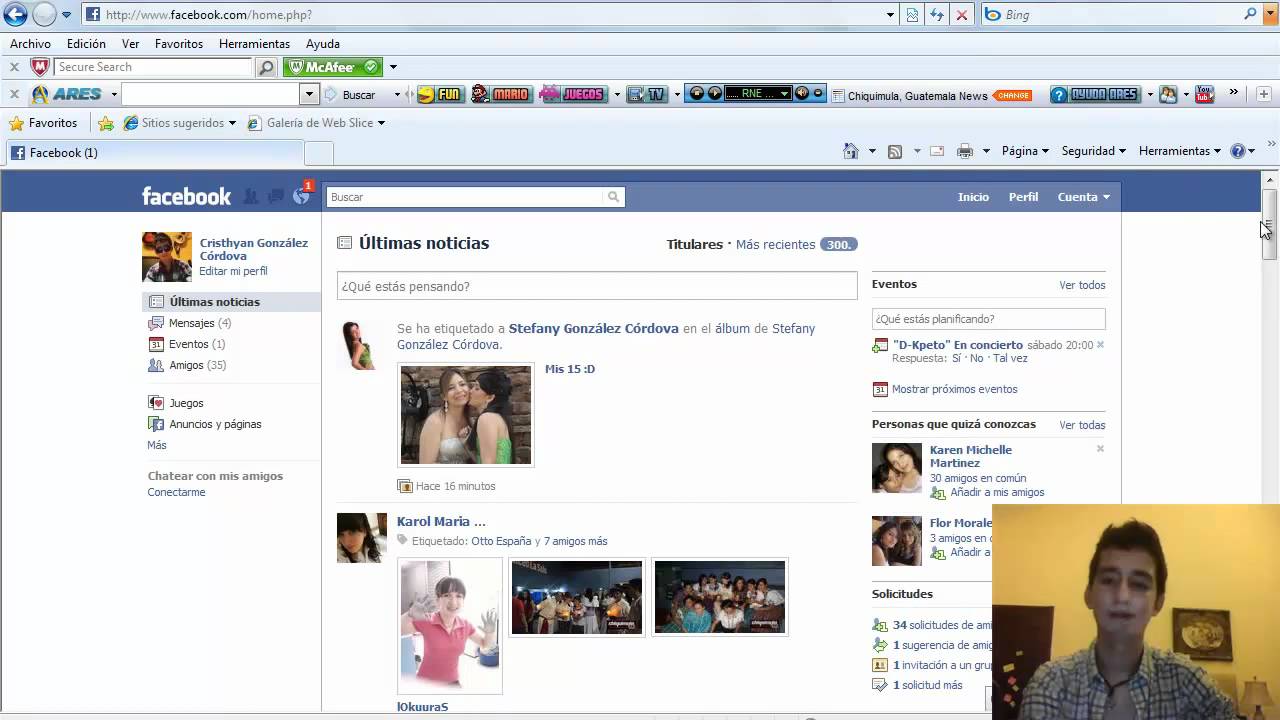Viewport: 1280px width, 720px height.
Task: Open the McAfee toolbar dropdown arrow
Action: [x=393, y=67]
